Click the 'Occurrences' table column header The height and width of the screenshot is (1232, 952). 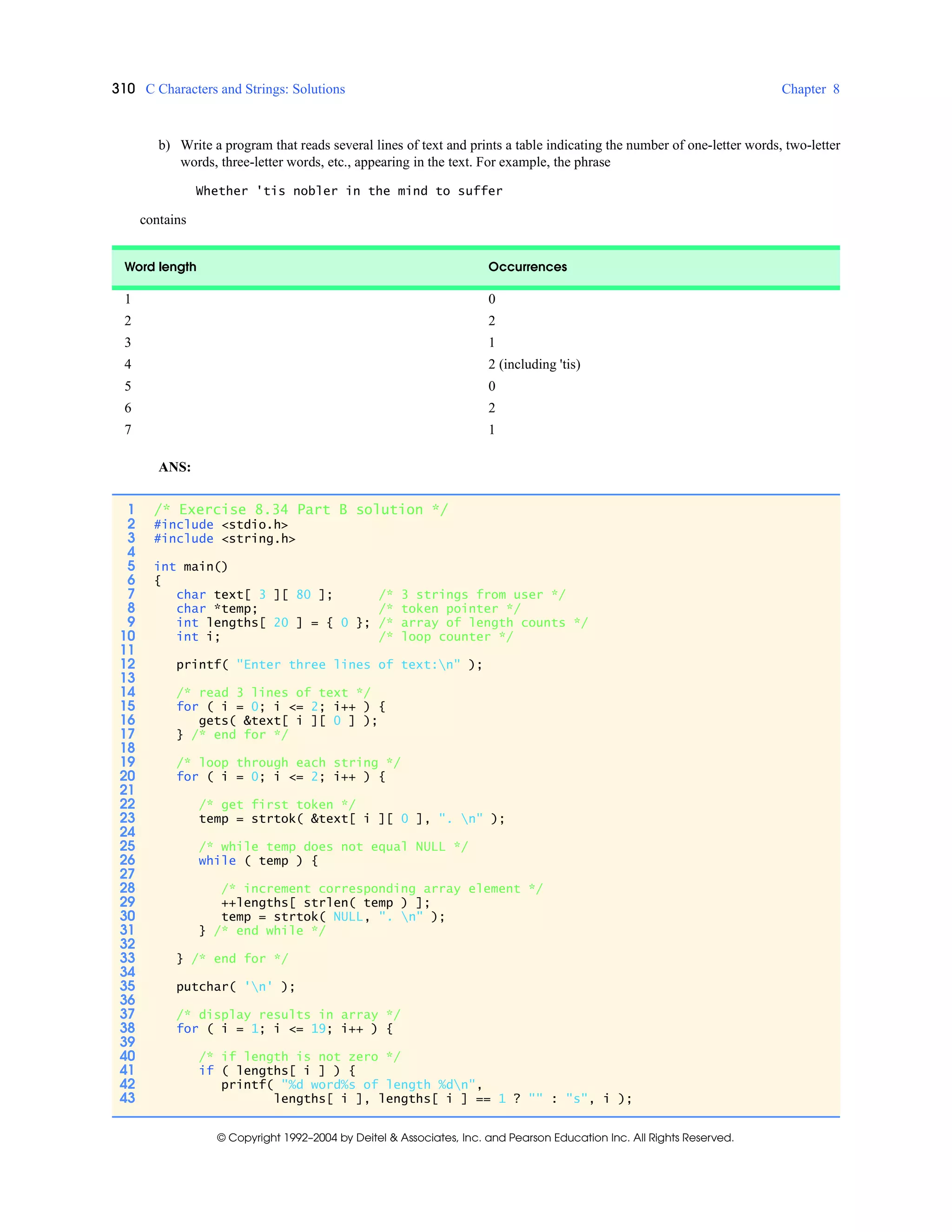(527, 267)
